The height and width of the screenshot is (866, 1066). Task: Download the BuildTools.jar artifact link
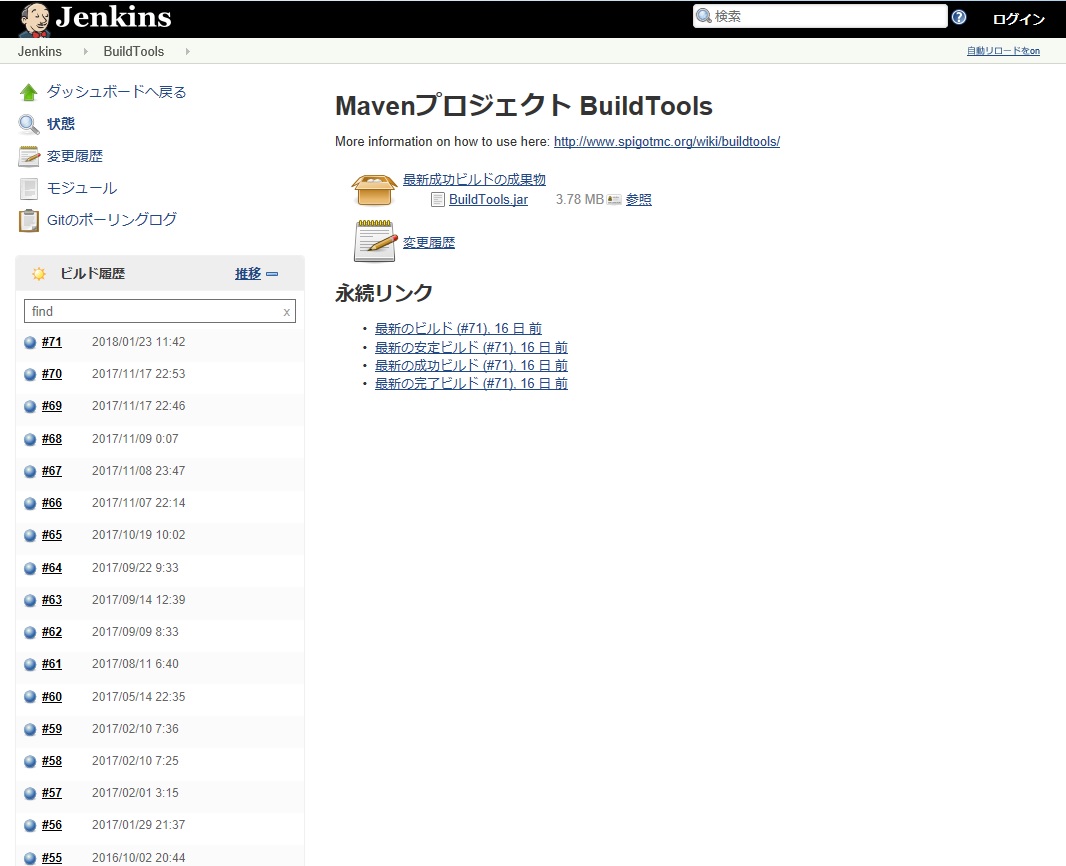tap(488, 200)
